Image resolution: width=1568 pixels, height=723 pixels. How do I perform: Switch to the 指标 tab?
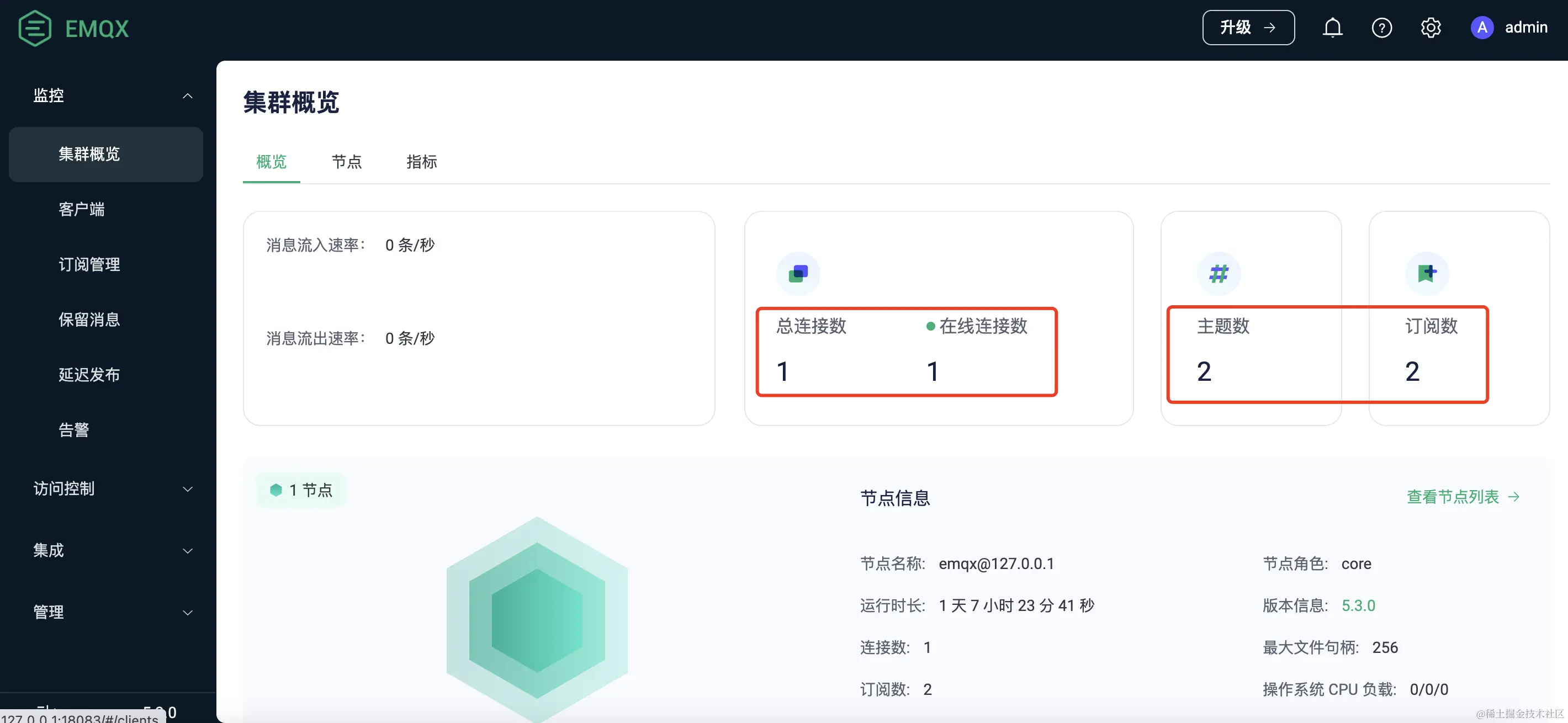421,162
